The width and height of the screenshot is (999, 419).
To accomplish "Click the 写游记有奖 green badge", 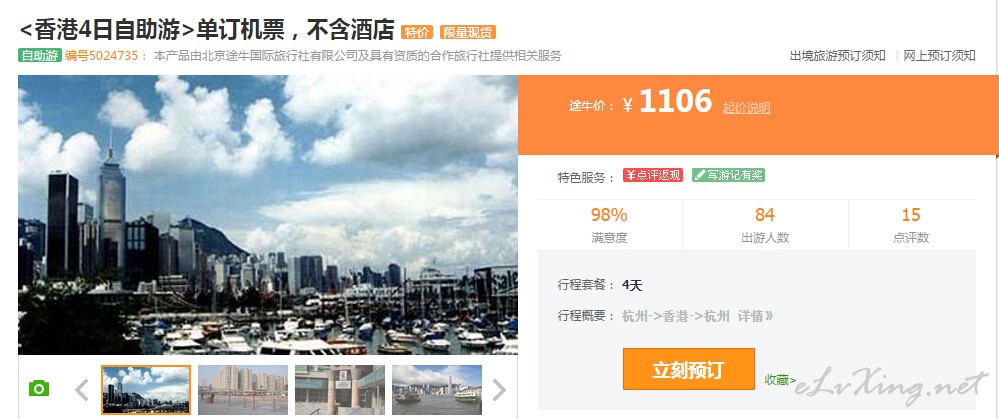I will coord(728,175).
